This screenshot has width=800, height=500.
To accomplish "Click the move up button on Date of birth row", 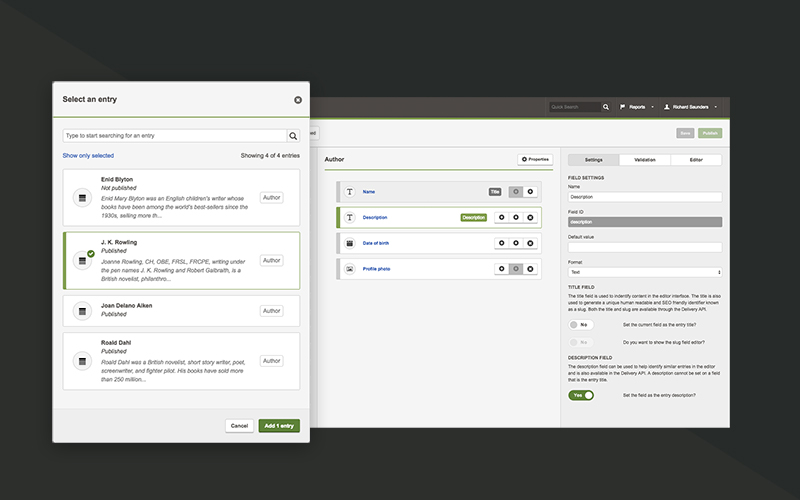I will pyautogui.click(x=502, y=243).
